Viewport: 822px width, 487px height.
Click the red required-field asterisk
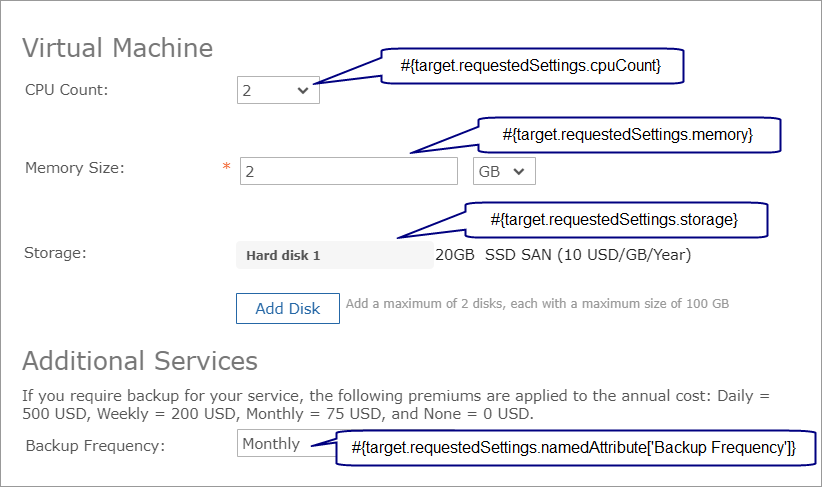pyautogui.click(x=226, y=169)
